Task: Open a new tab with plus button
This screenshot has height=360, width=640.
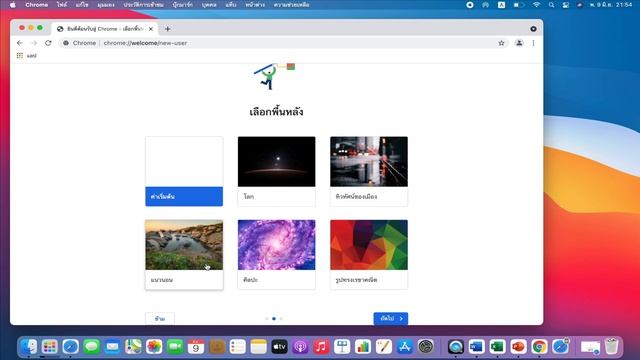Action: (168, 29)
